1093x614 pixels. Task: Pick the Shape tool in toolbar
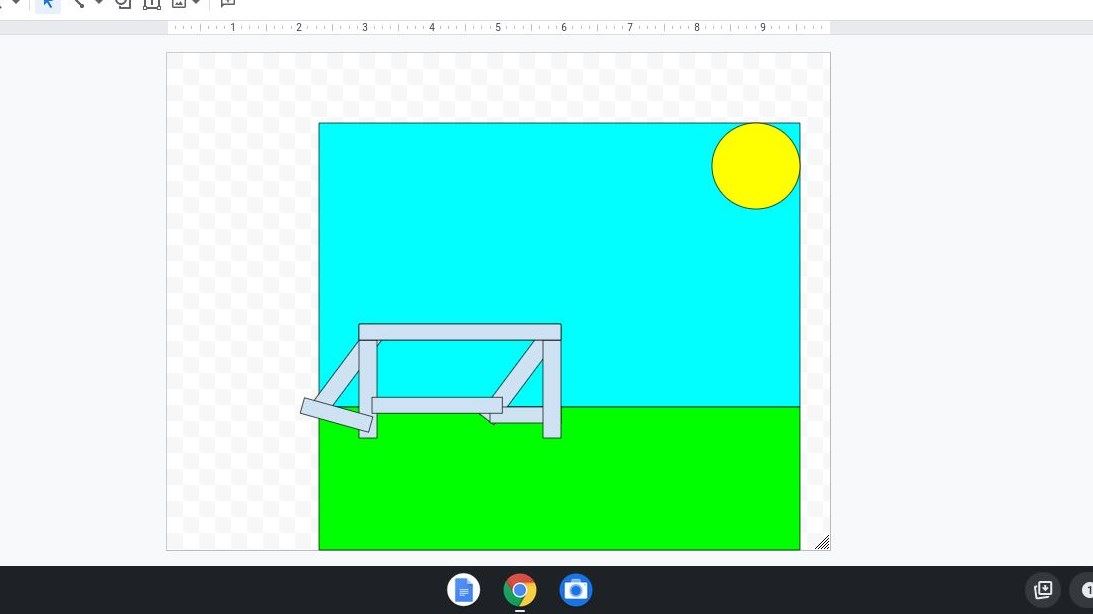click(123, 3)
